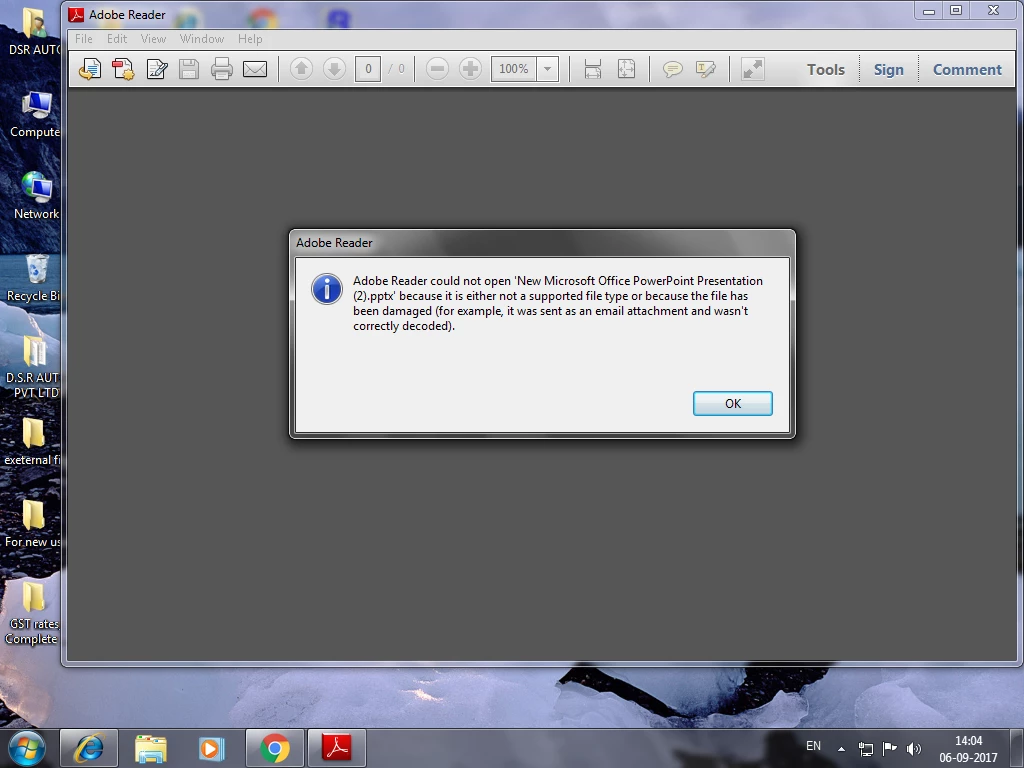
Task: Select the Computer desktop icon
Action: pyautogui.click(x=35, y=116)
